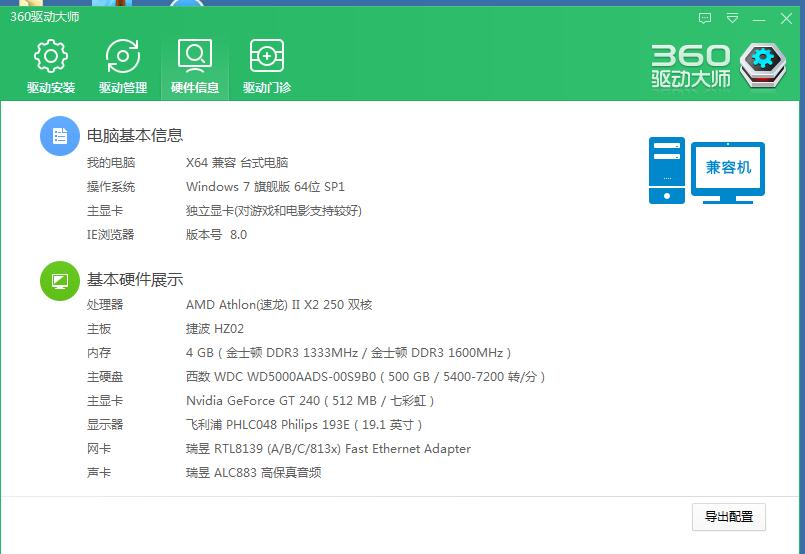Viewport: 805px width, 554px height.
Task: Click the 操作系统 label
Action: (111, 186)
